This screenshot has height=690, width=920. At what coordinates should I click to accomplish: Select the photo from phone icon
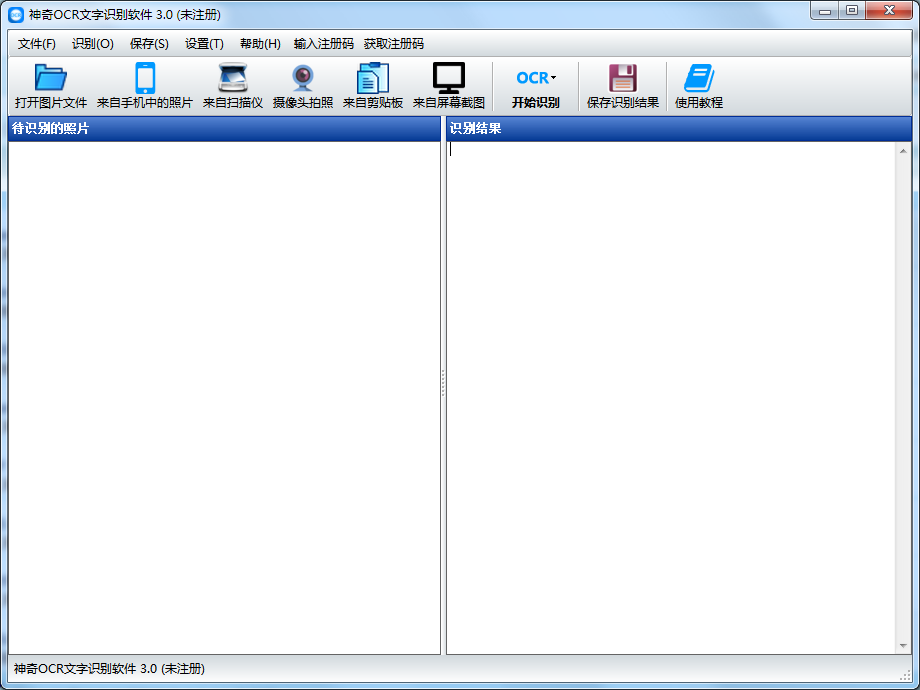(145, 78)
